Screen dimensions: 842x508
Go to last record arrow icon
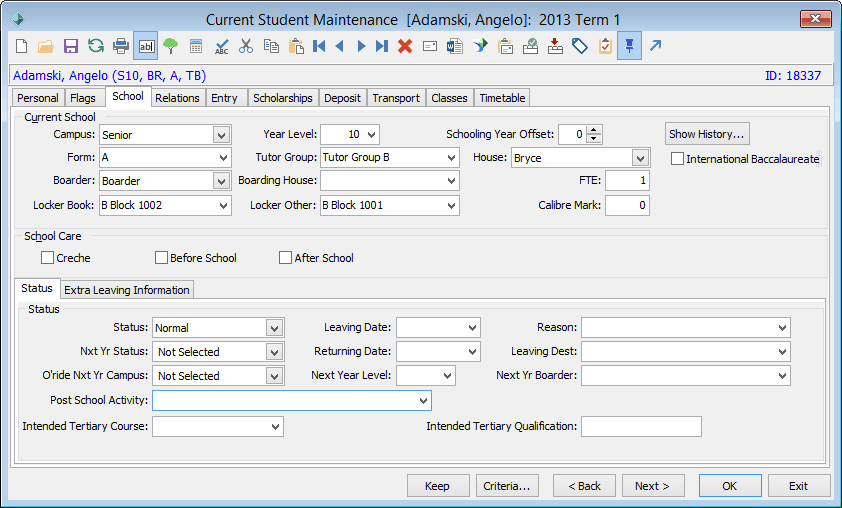[381, 46]
